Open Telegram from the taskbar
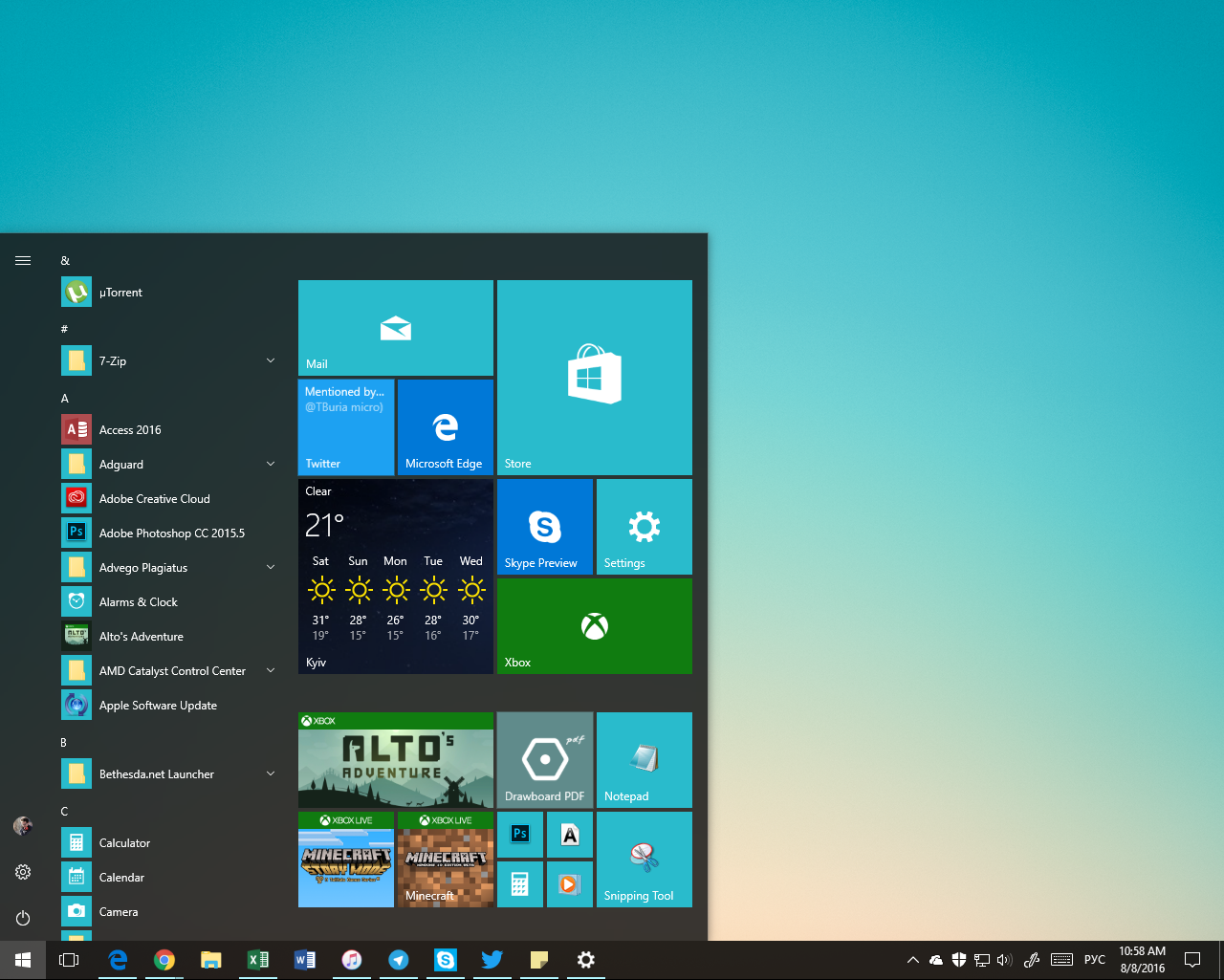Viewport: 1224px width, 980px height. tap(399, 960)
